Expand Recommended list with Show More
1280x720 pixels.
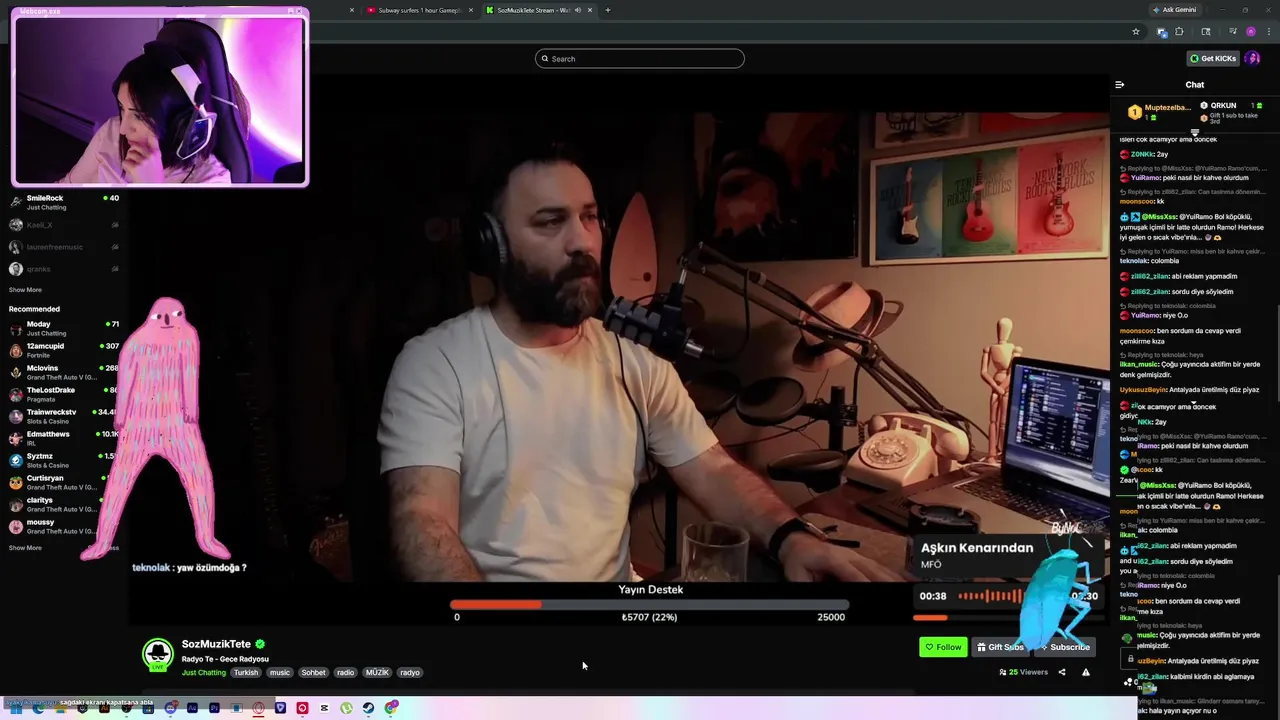25,548
